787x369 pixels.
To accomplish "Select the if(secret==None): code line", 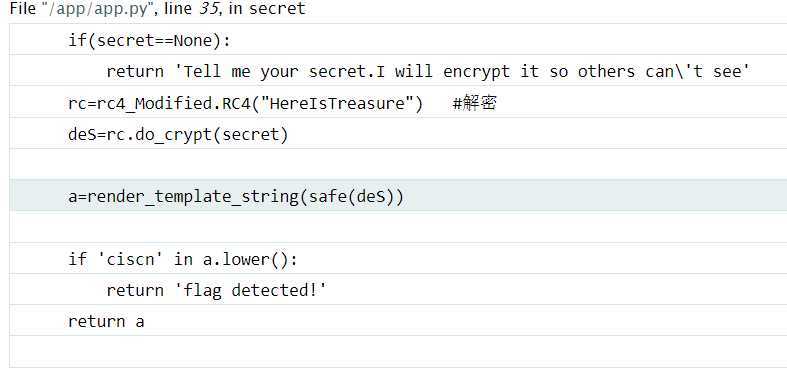I will click(398, 40).
